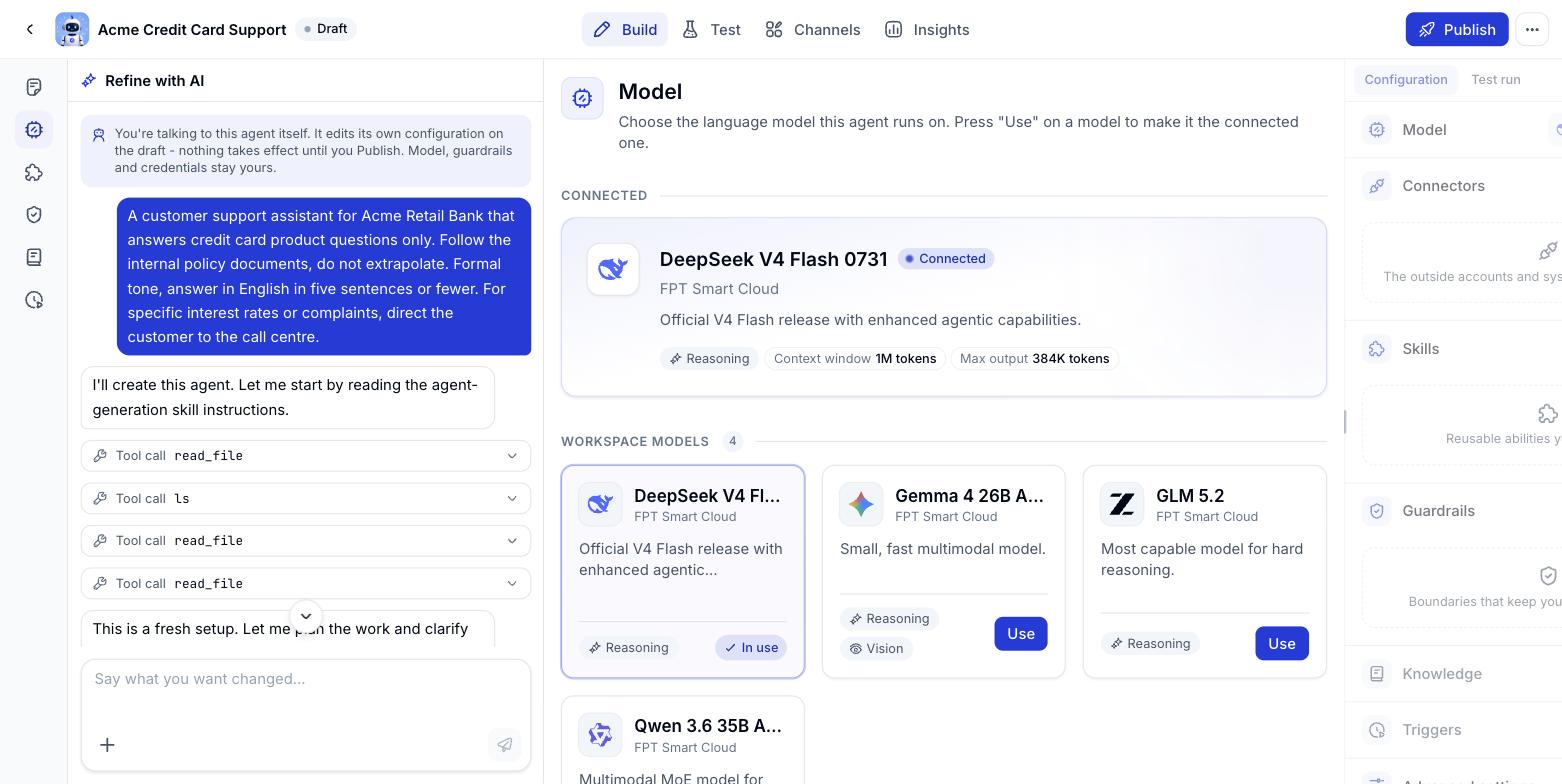The width and height of the screenshot is (1562, 784).
Task: Open the more options ellipsis menu
Action: (1532, 30)
